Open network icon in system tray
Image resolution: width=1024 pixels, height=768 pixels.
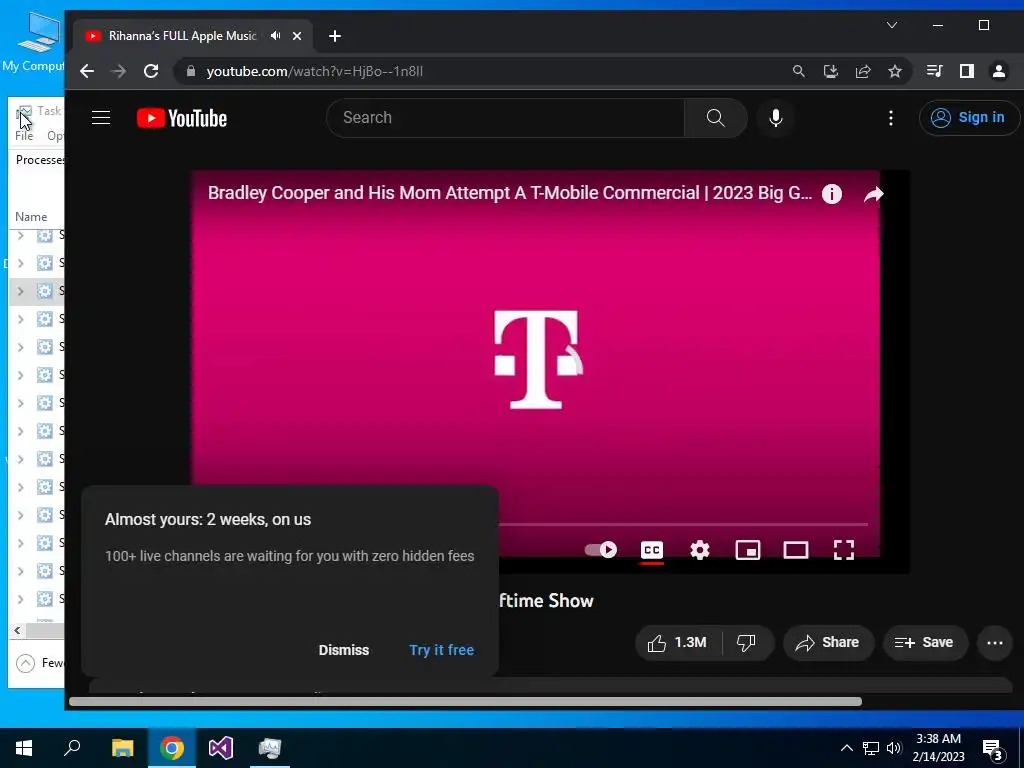click(x=871, y=748)
